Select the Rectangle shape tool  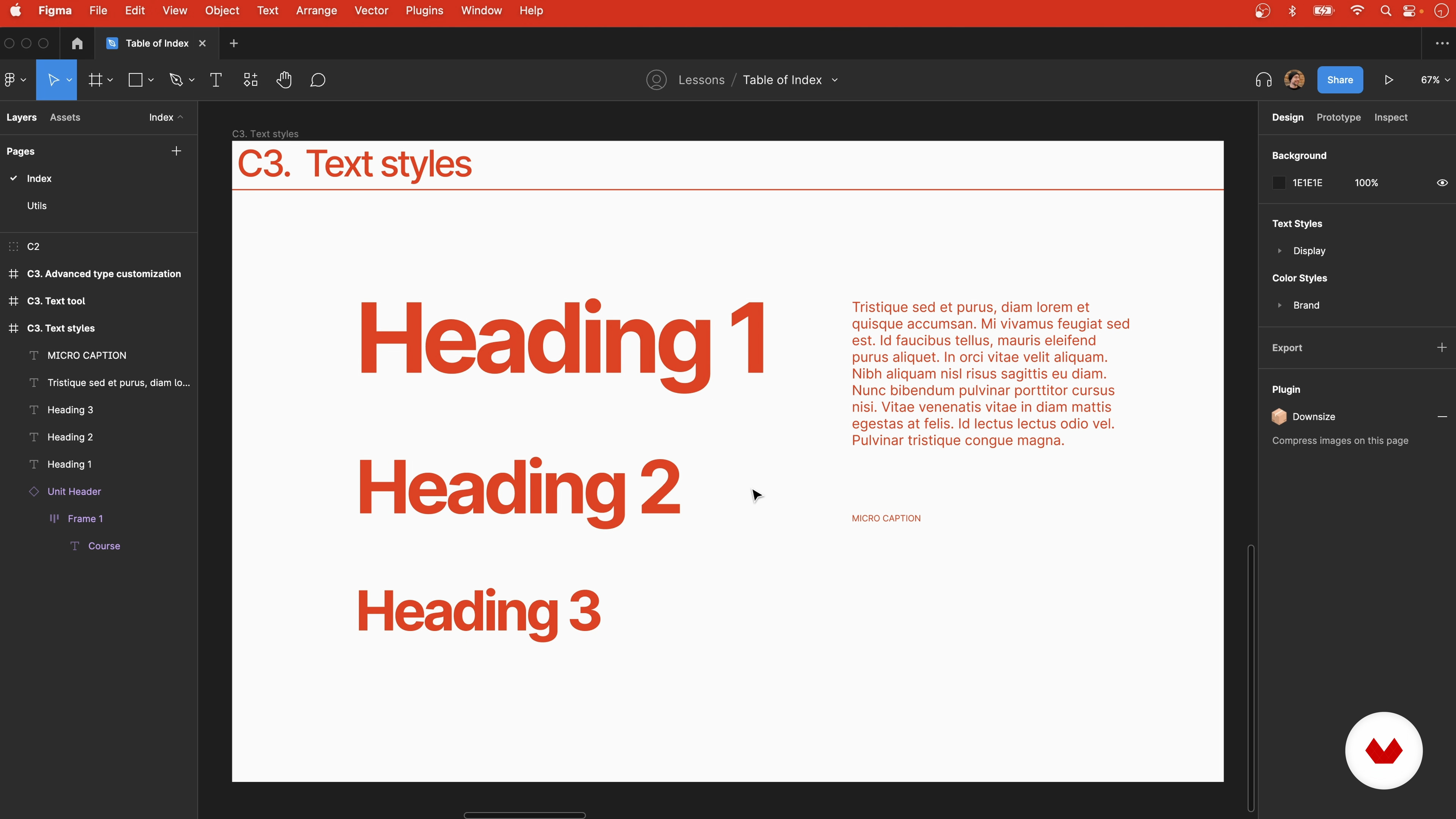tap(136, 80)
